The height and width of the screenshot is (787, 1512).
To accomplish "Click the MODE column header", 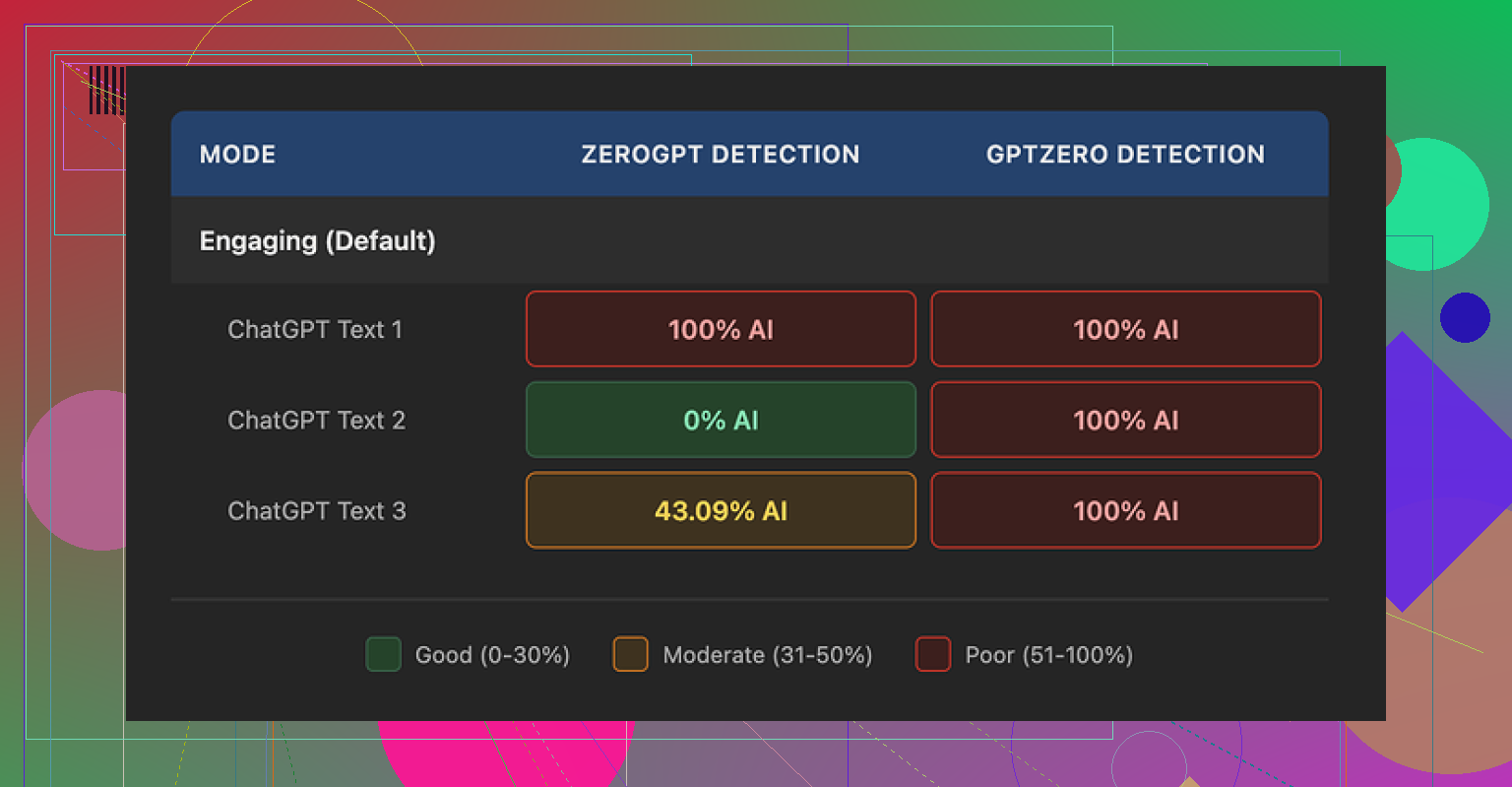I will click(x=237, y=155).
